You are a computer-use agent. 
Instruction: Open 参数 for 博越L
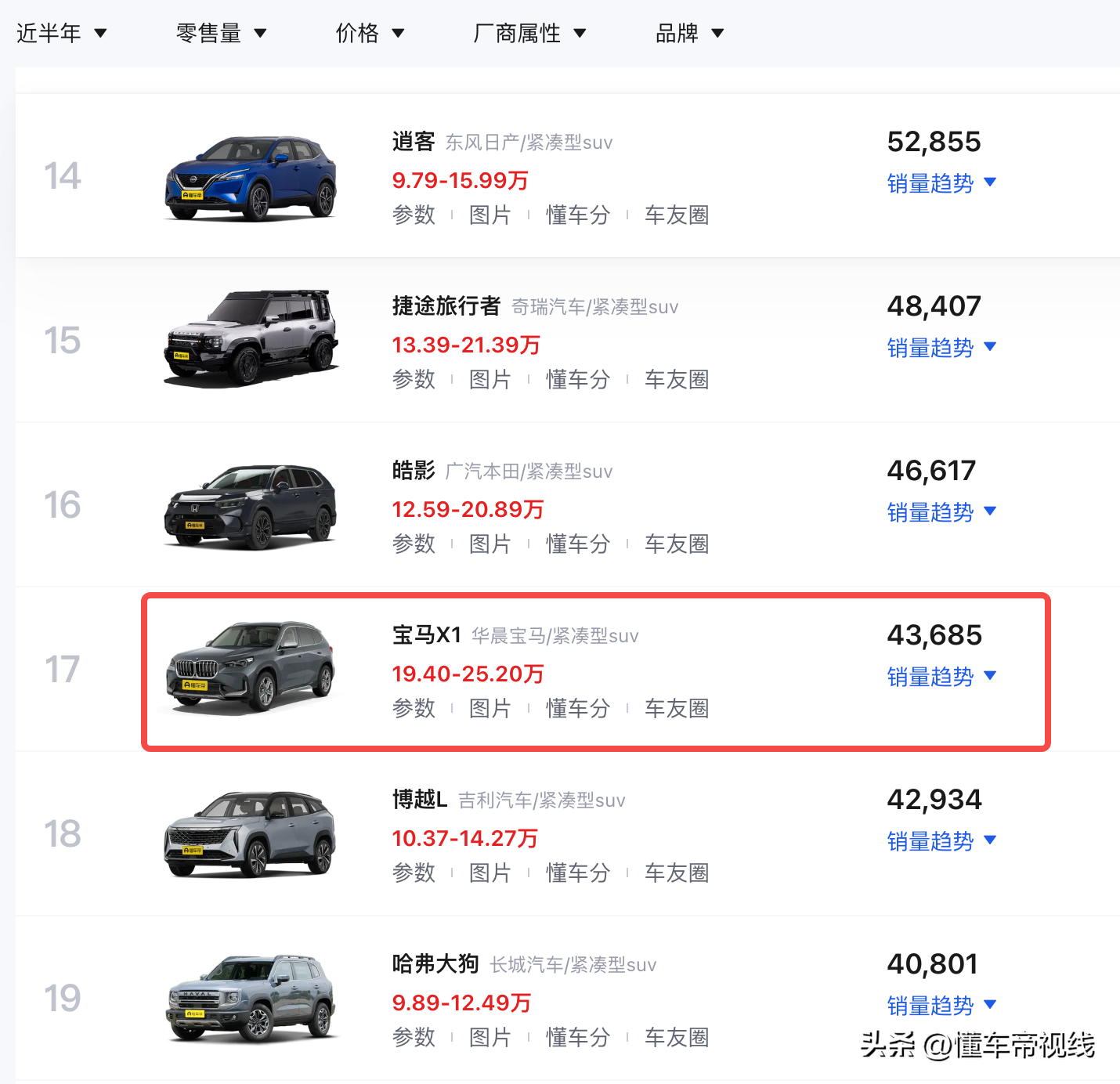[414, 873]
